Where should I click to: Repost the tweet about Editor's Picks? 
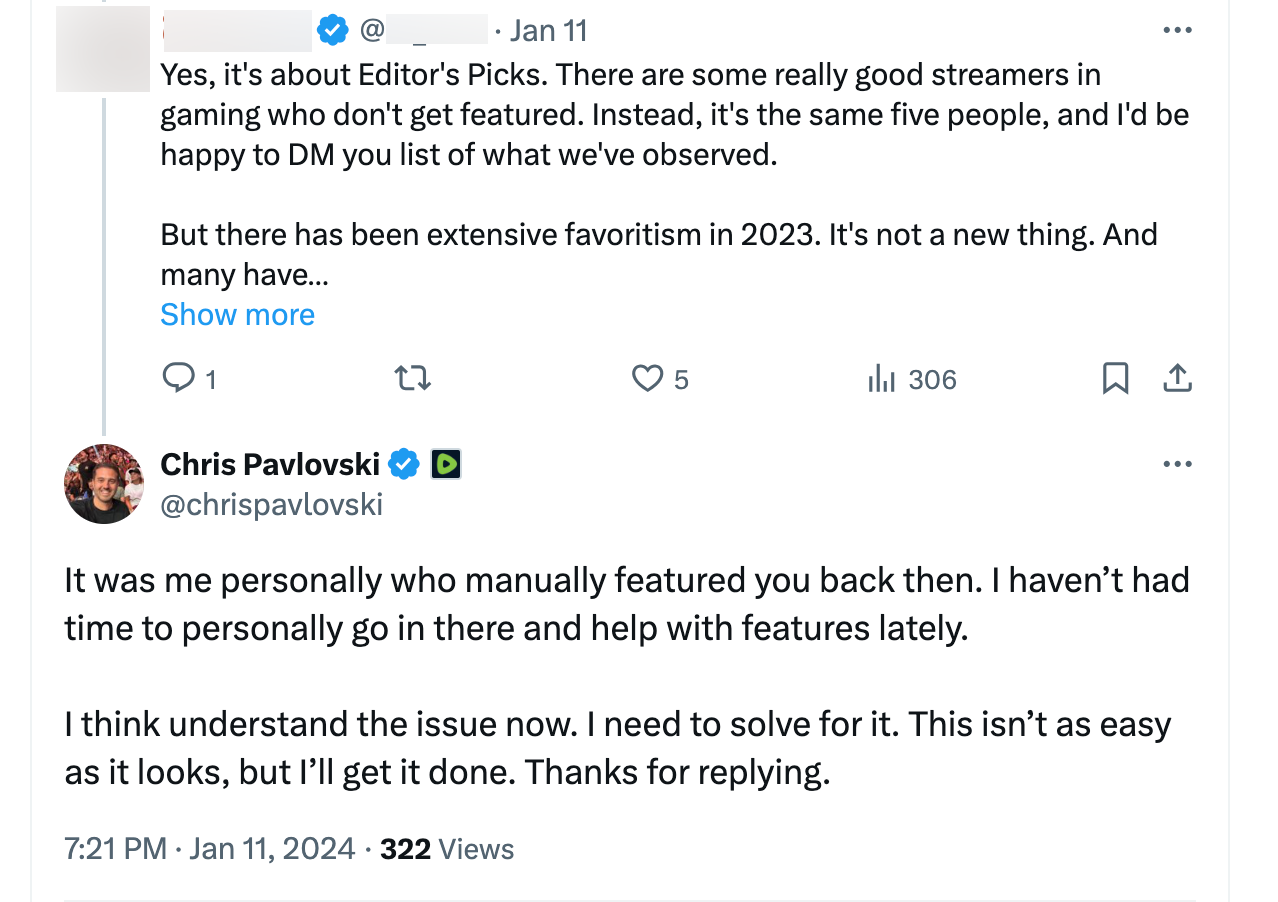tap(412, 378)
